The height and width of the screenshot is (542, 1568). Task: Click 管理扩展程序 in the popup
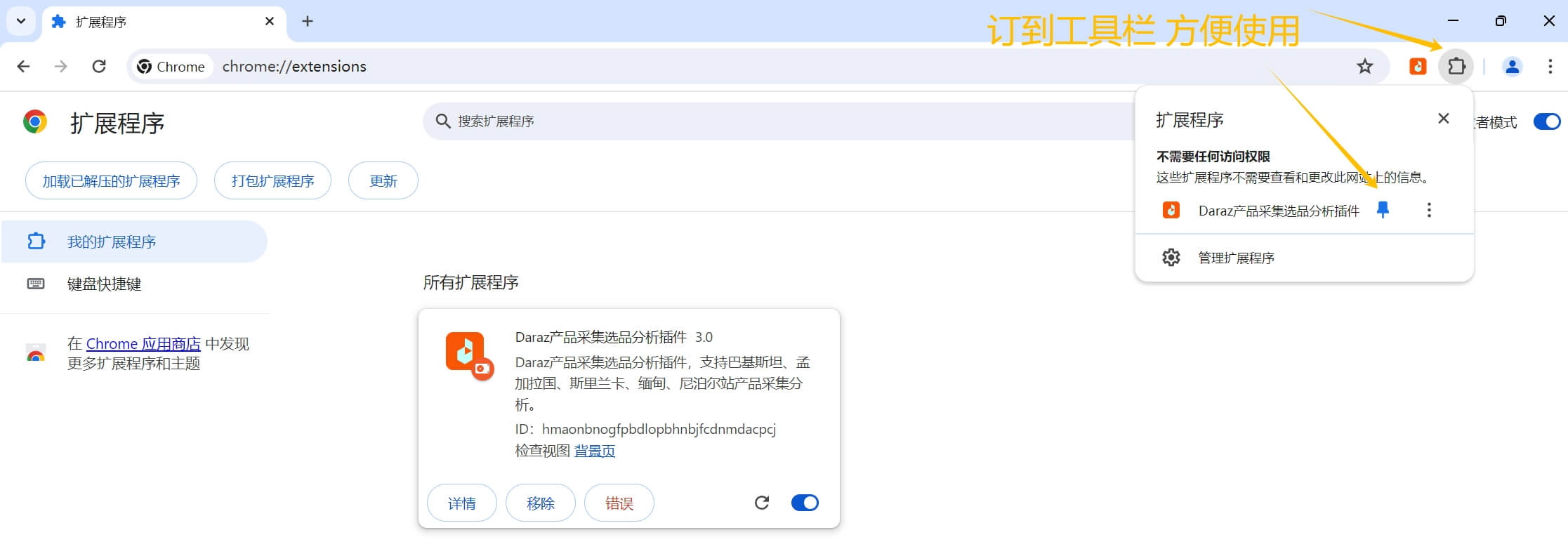[x=1304, y=258]
